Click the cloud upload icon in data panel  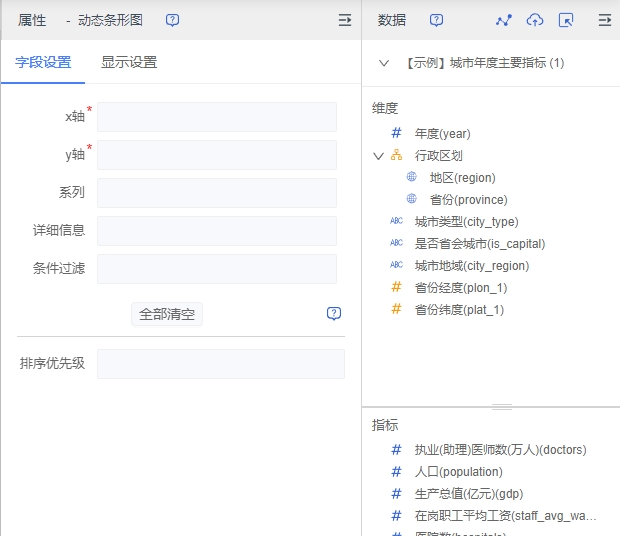pyautogui.click(x=535, y=20)
